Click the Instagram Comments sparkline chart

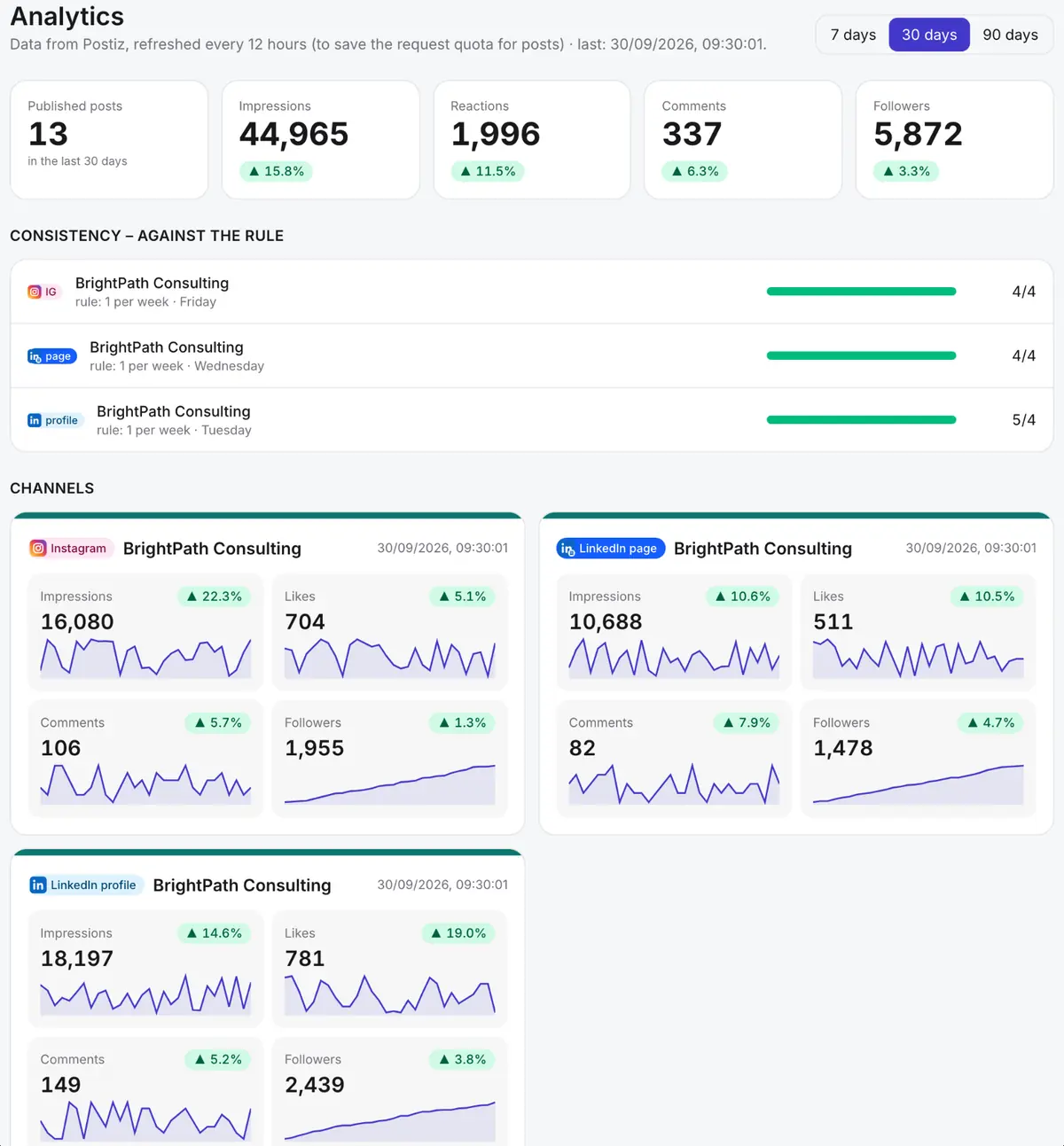[x=145, y=784]
